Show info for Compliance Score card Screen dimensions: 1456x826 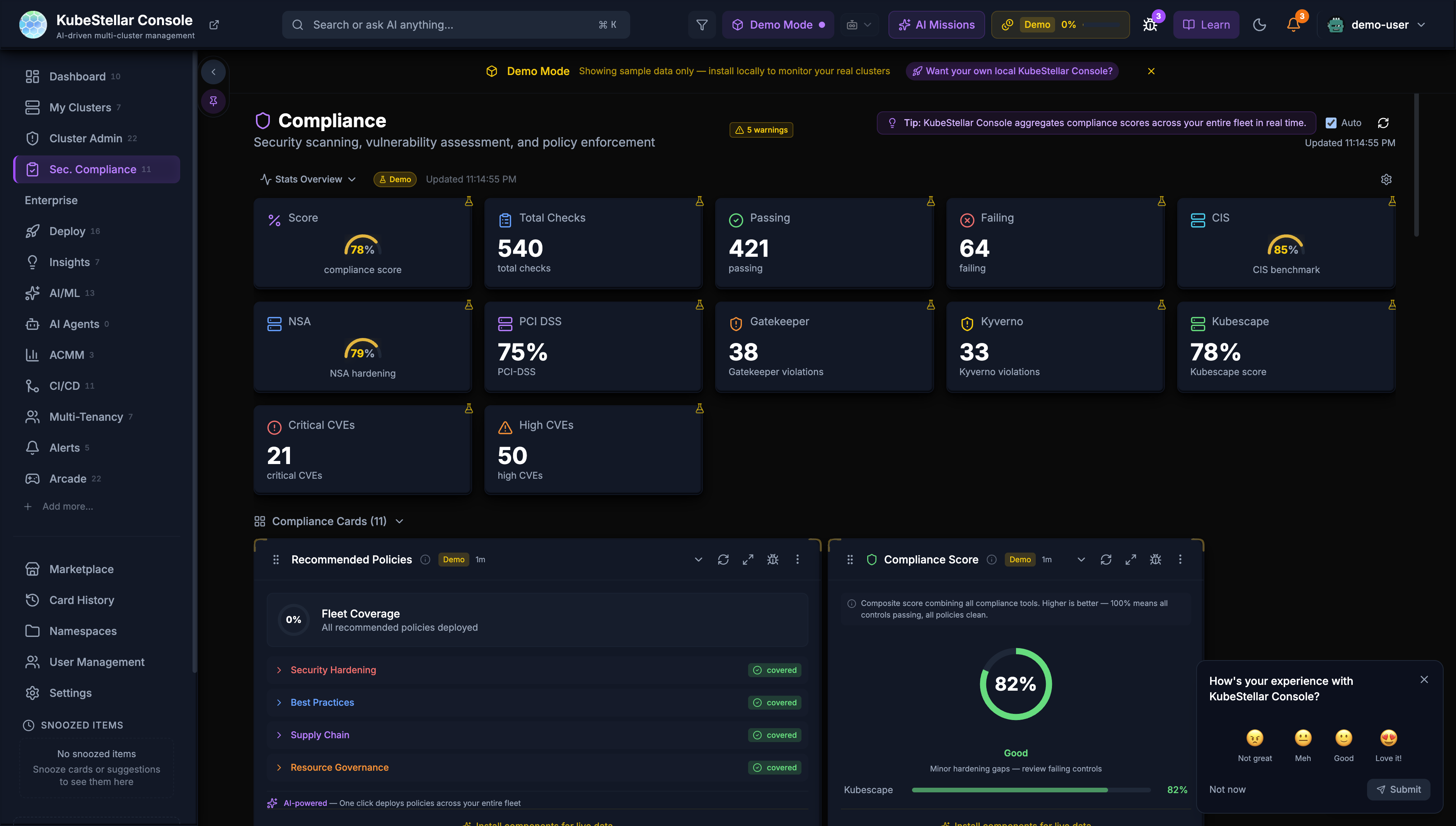pos(991,560)
